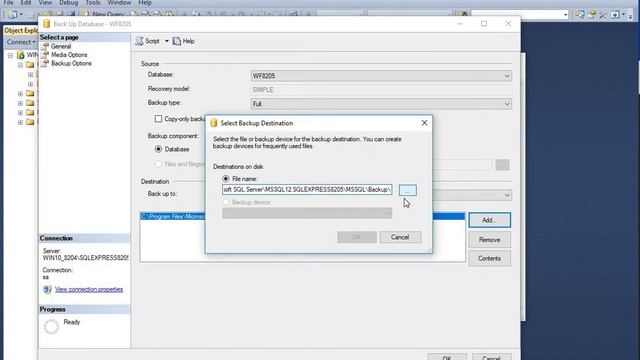Click the Contents button
This screenshot has height=360, width=640.
click(x=489, y=258)
